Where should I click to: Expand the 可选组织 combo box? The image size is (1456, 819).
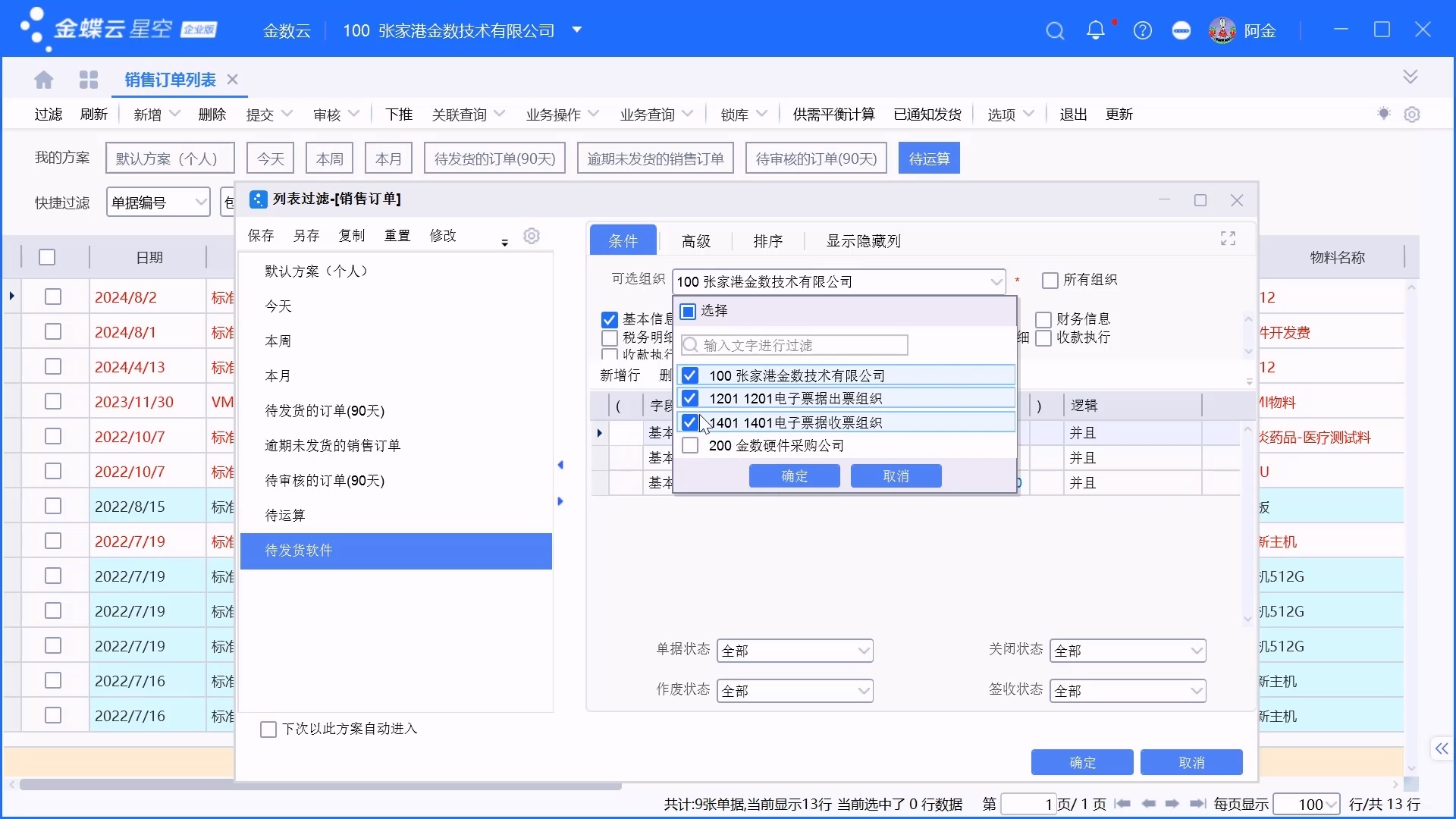pyautogui.click(x=996, y=282)
